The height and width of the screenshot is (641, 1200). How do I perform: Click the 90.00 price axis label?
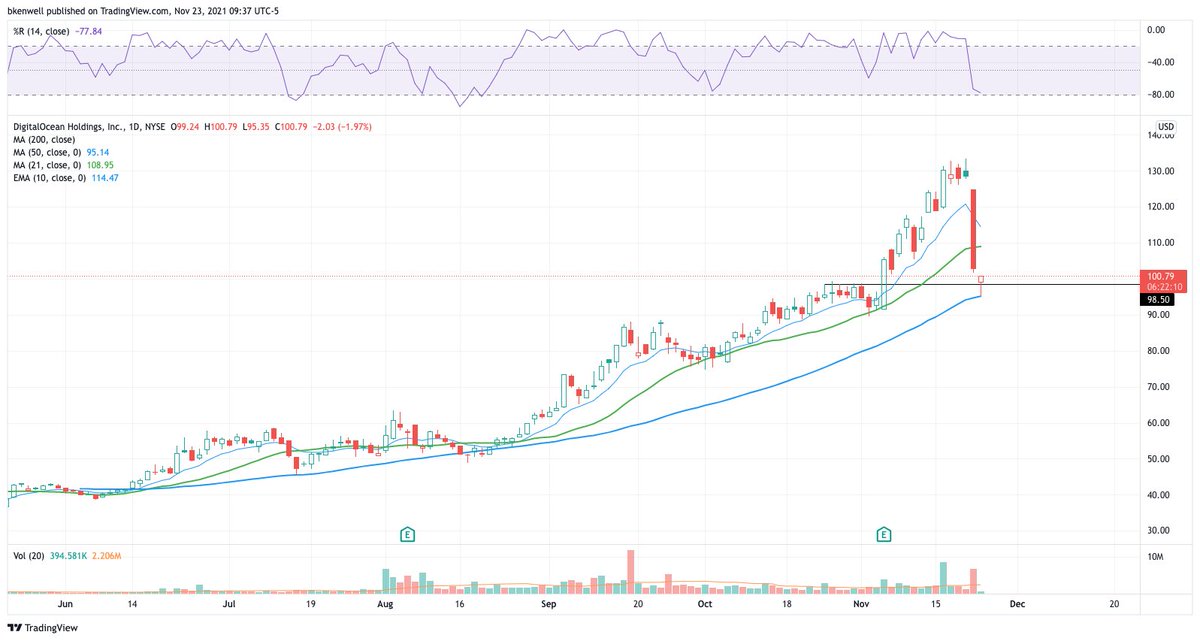[x=1160, y=315]
